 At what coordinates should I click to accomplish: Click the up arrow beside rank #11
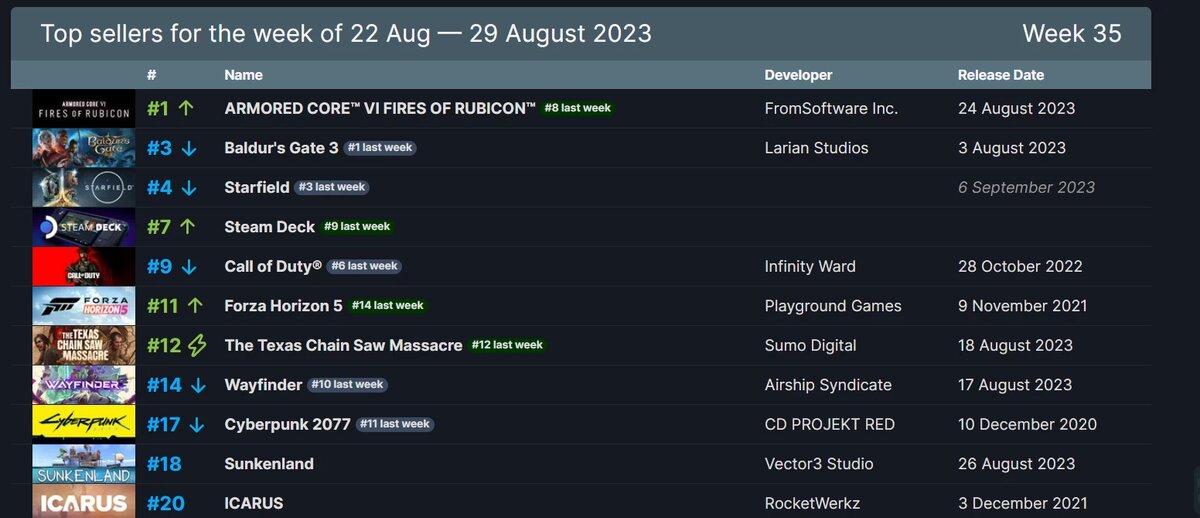point(195,306)
